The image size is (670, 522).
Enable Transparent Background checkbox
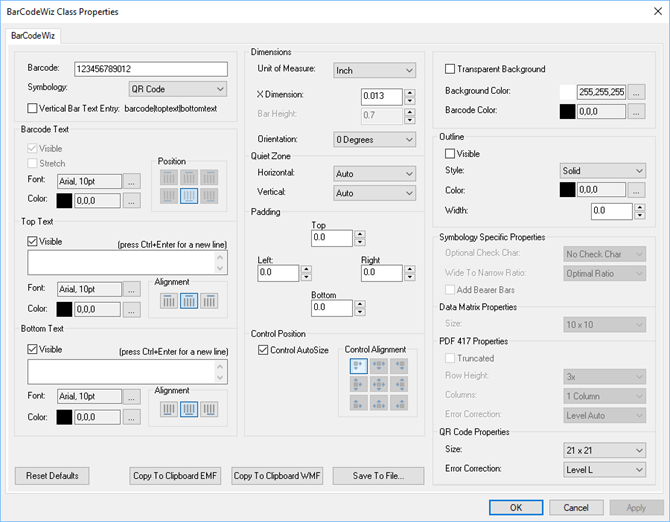point(450,69)
